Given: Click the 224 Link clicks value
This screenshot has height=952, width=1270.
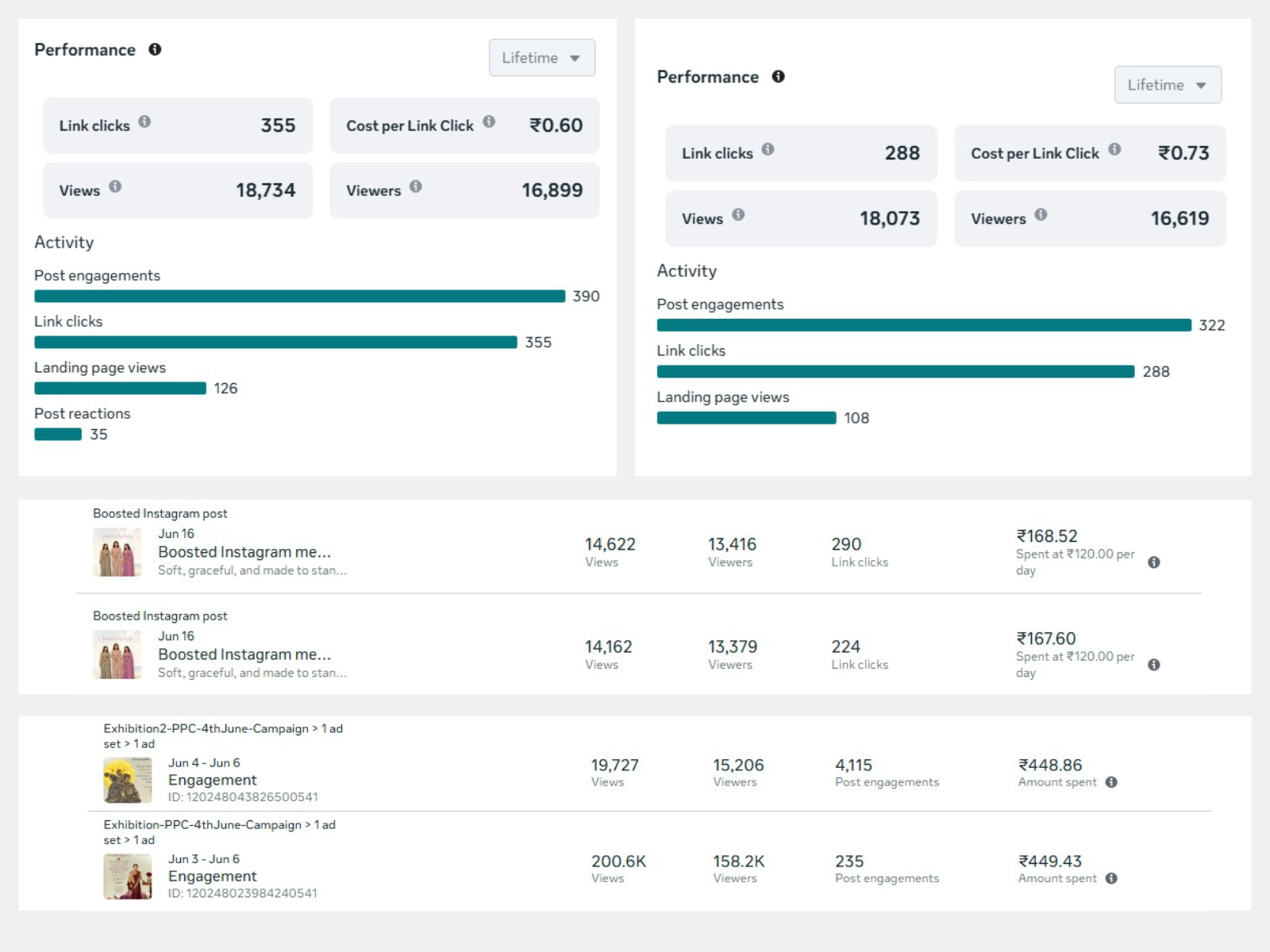Looking at the screenshot, I should pyautogui.click(x=846, y=647).
